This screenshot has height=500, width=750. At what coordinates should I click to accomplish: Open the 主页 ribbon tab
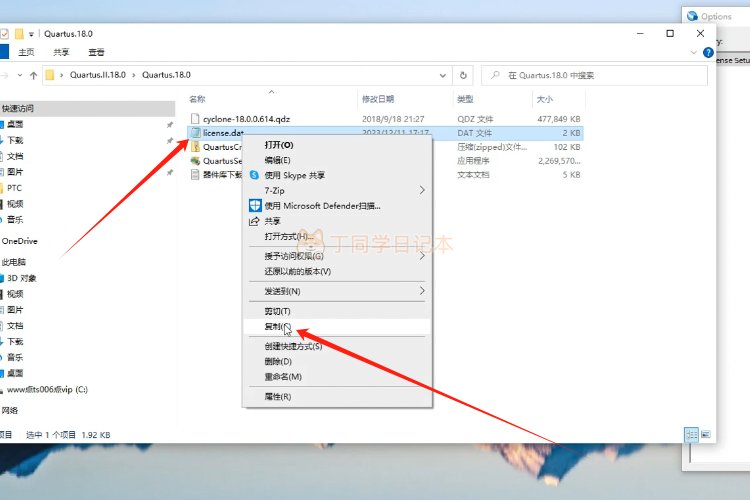(x=26, y=52)
